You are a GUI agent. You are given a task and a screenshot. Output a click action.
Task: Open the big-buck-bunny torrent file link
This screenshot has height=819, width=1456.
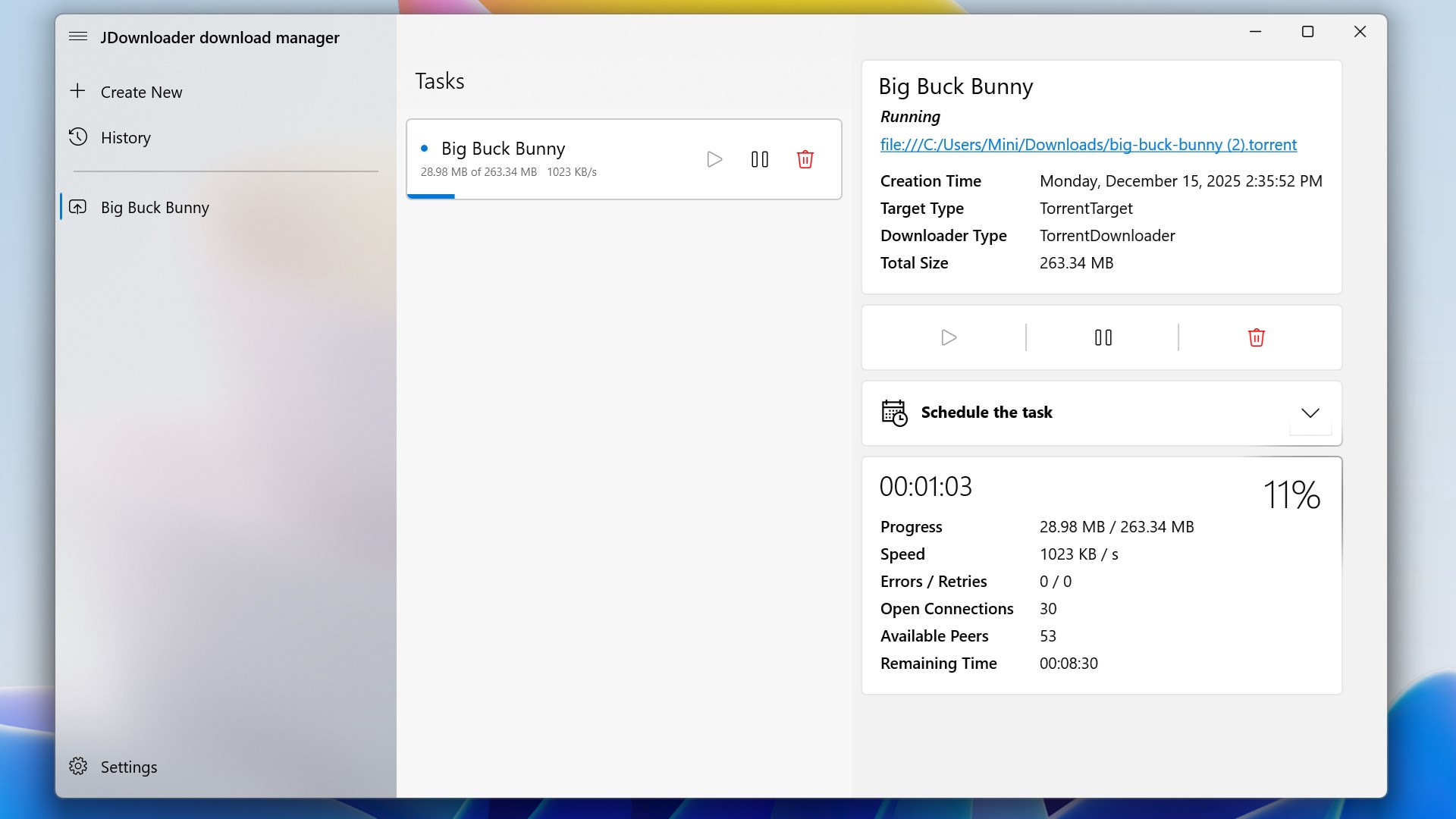click(1087, 144)
